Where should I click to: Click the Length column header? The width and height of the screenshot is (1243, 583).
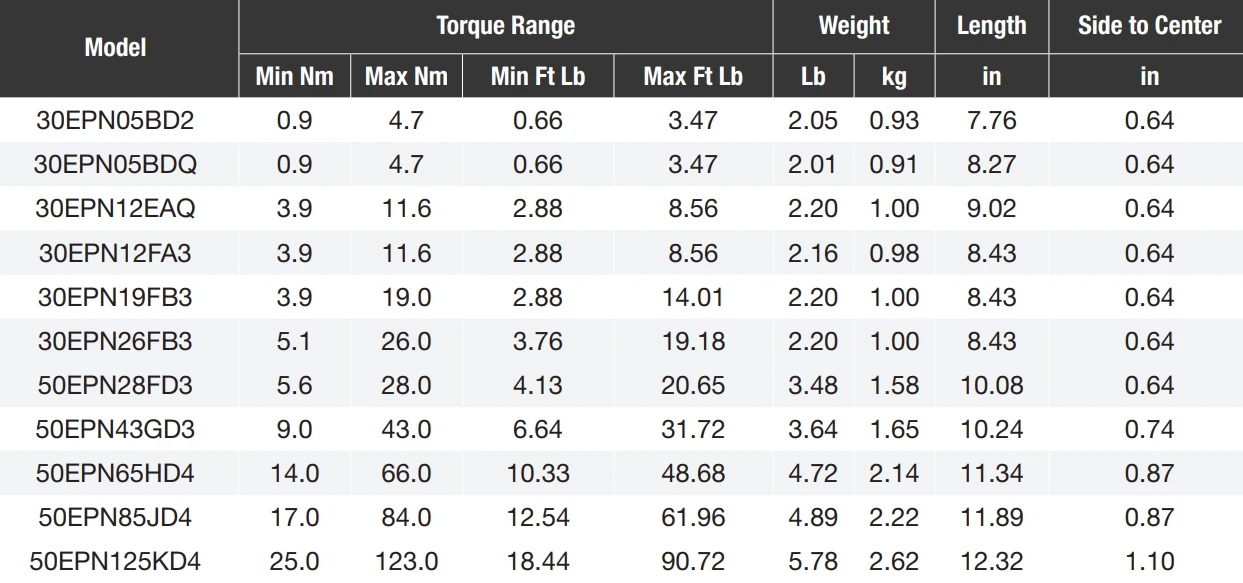click(x=991, y=26)
